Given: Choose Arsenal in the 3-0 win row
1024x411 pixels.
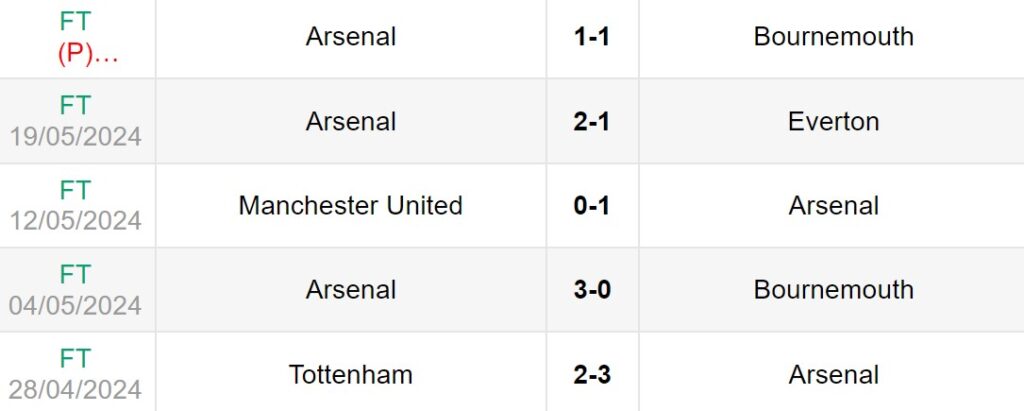Looking at the screenshot, I should [x=351, y=290].
